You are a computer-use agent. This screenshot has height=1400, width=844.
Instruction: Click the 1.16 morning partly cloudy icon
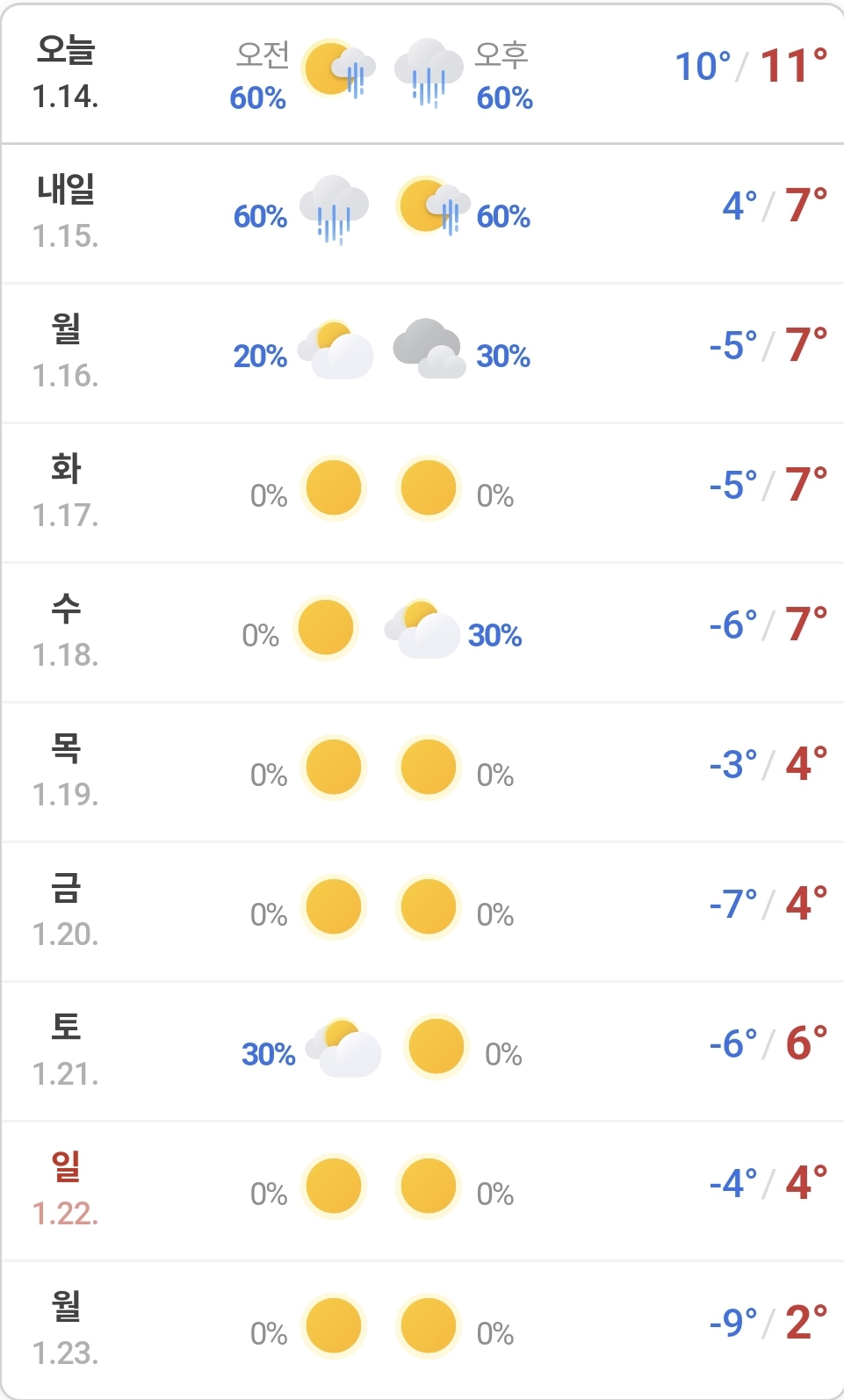(x=335, y=350)
